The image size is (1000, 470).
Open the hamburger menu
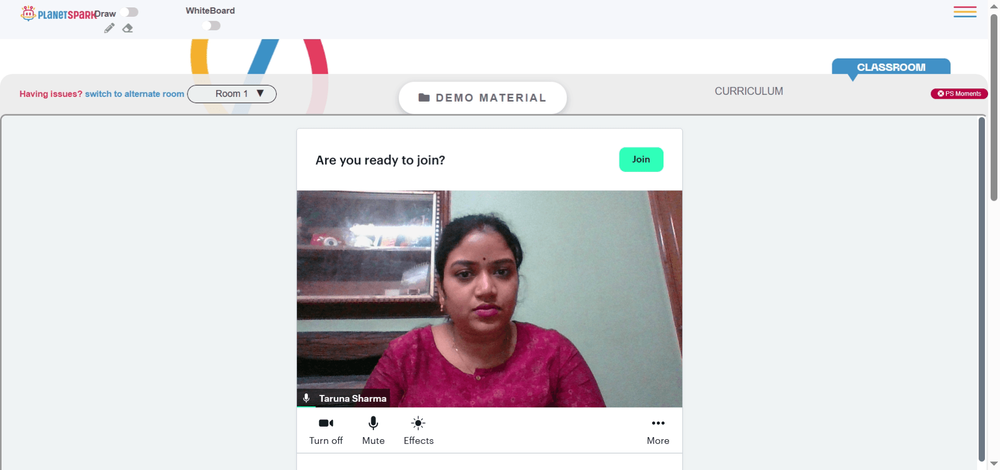[x=965, y=11]
